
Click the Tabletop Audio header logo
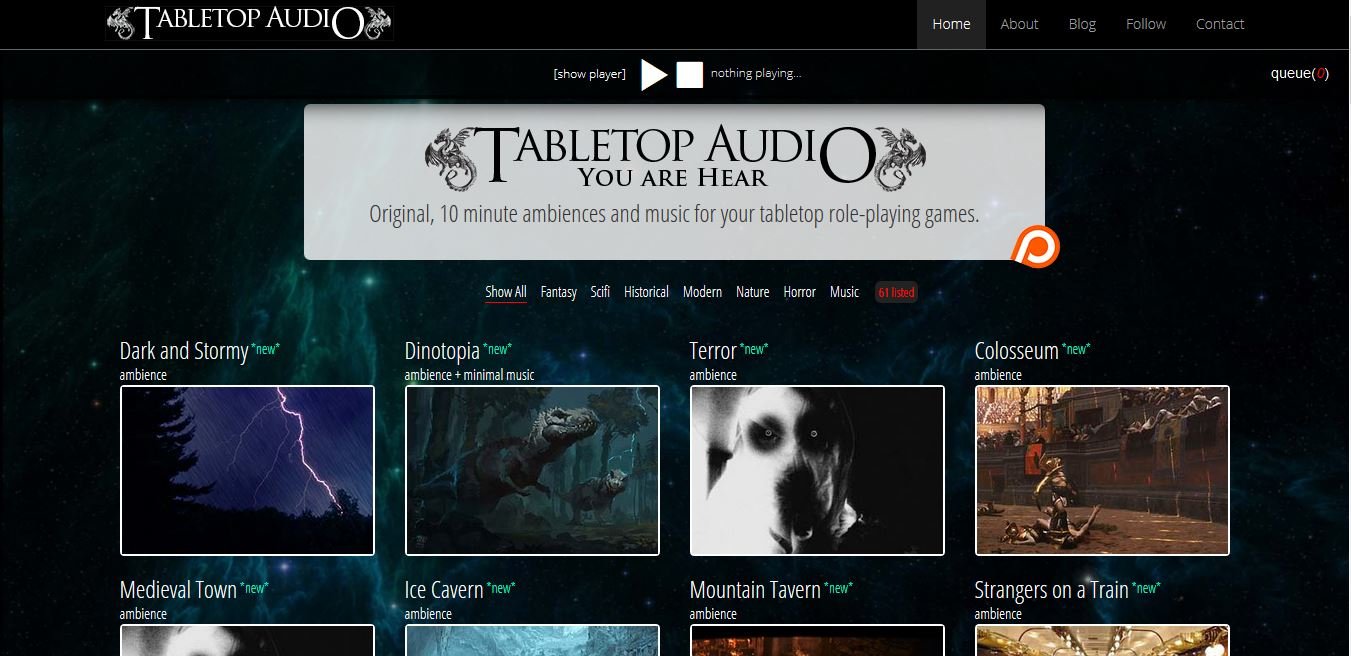click(249, 23)
